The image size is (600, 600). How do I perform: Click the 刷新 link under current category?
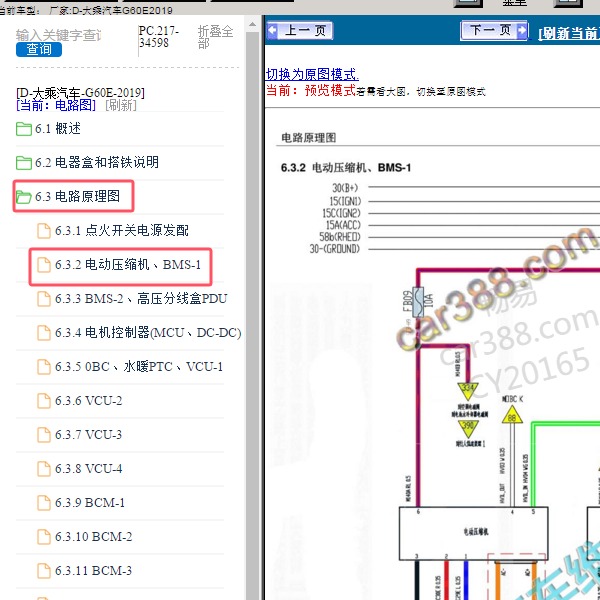121,105
